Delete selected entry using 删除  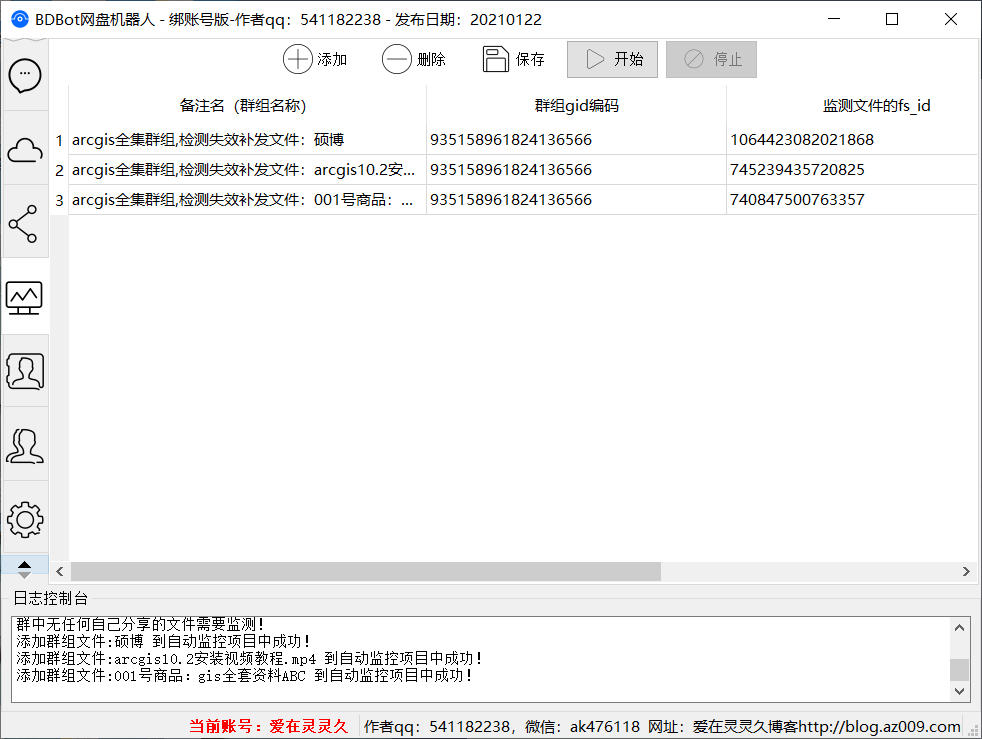414,59
